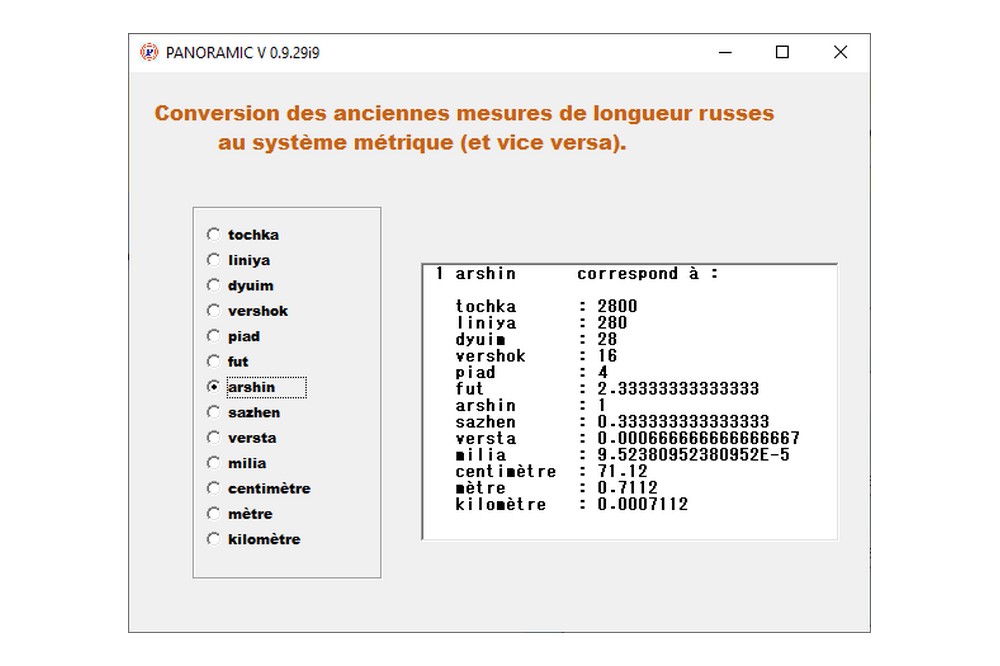
Task: Click the versta : 0.000666666666666667 result line
Action: pyautogui.click(x=628, y=439)
